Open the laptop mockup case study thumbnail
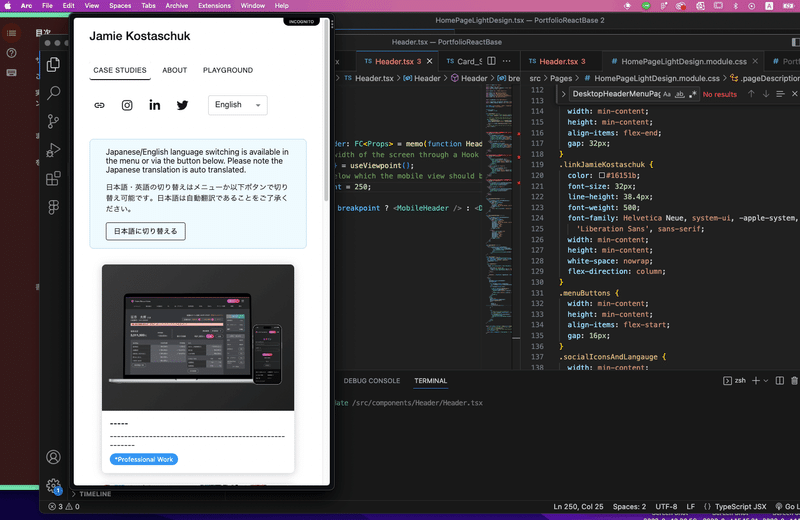Viewport: 800px width, 520px height. (198, 337)
